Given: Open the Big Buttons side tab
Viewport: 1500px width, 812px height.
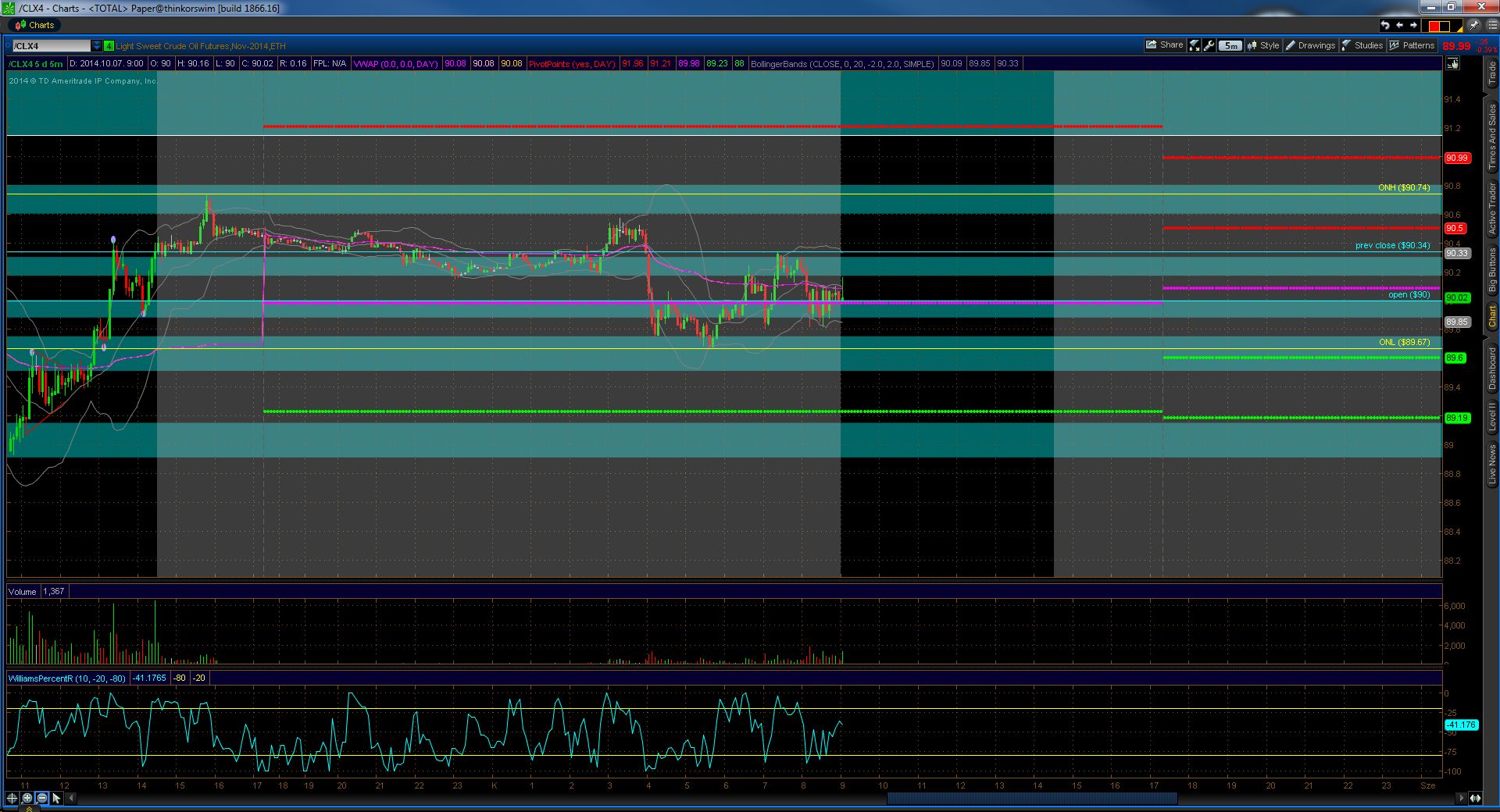Looking at the screenshot, I should [x=1491, y=269].
